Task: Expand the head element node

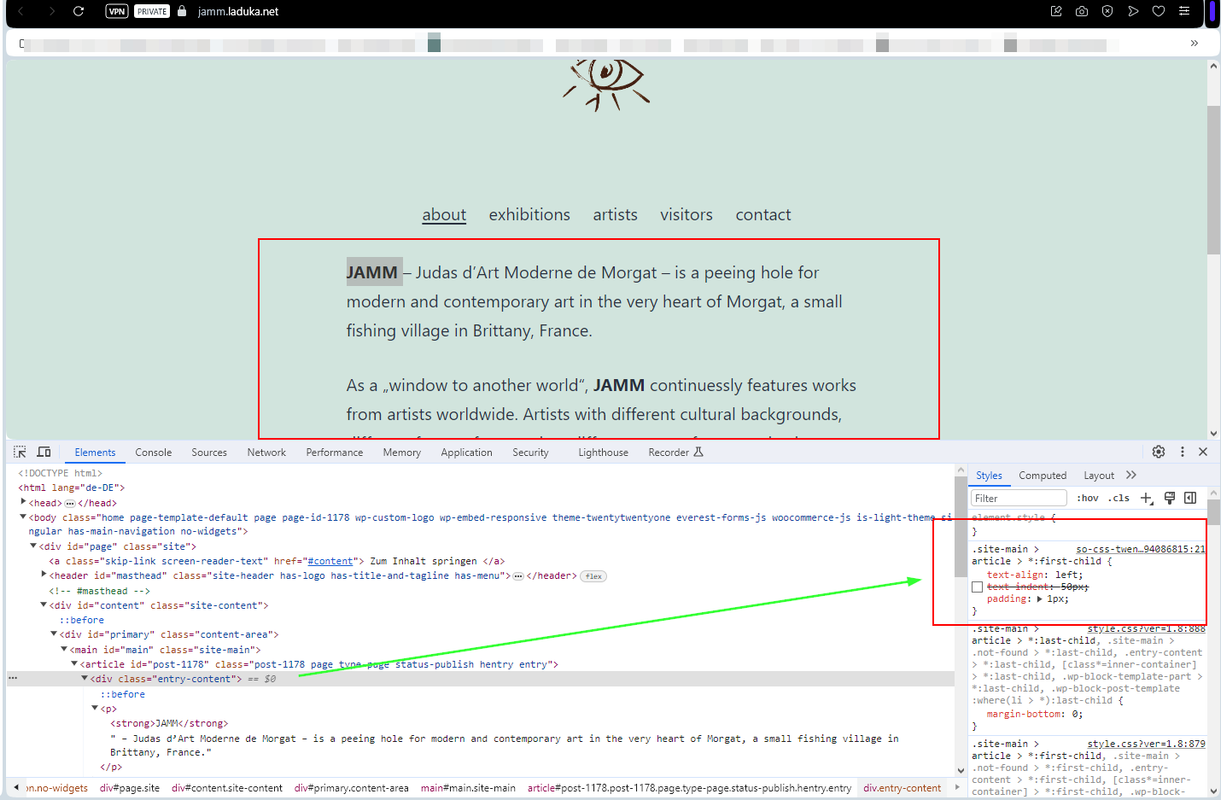Action: (23, 502)
